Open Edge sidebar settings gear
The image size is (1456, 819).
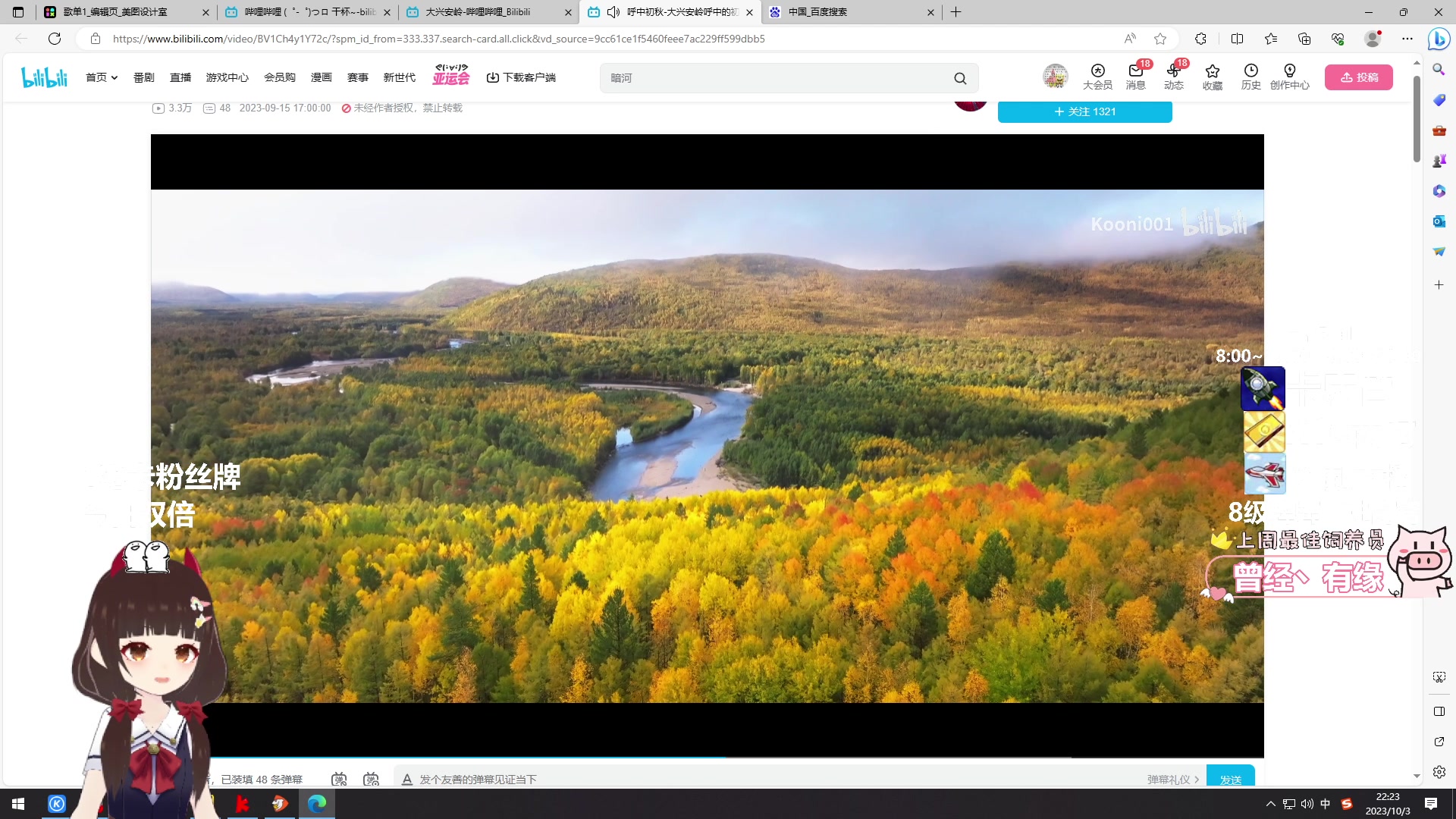pyautogui.click(x=1439, y=772)
